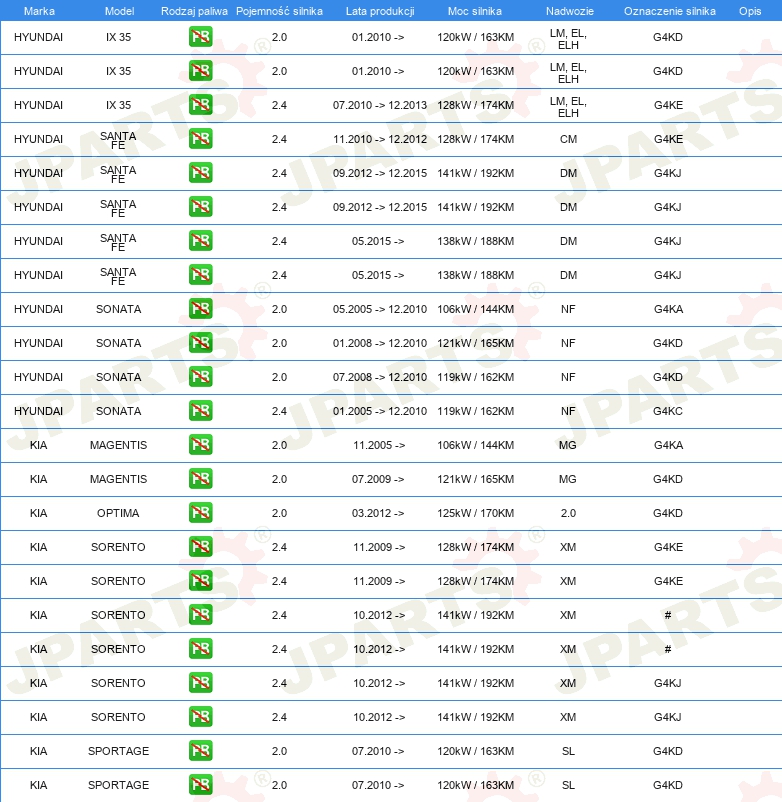The image size is (782, 802).
Task: Select the production years 07.2010 -> 12.2013
Action: click(x=379, y=105)
